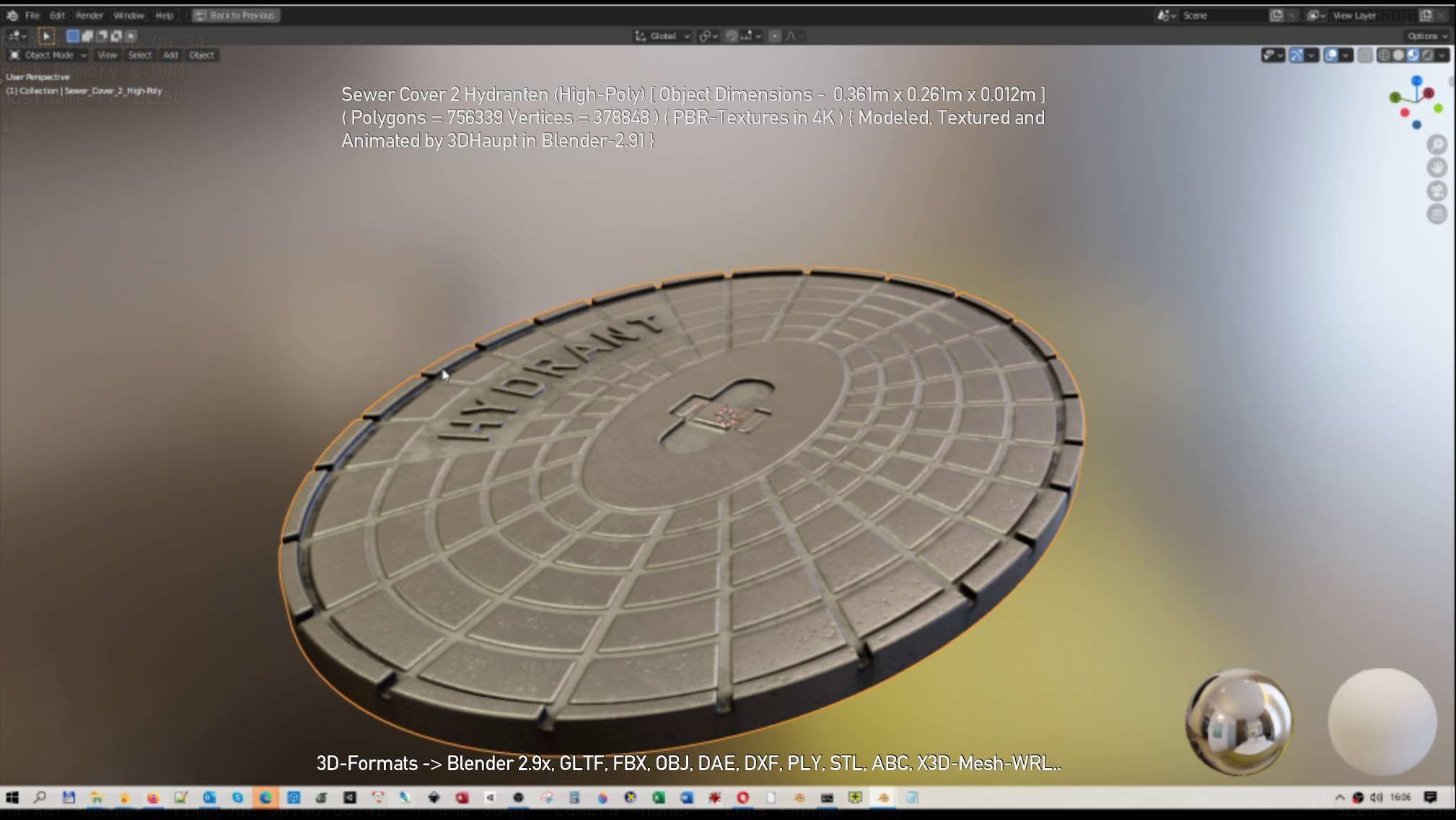
Task: Open the Options dropdown
Action: pyautogui.click(x=1427, y=35)
